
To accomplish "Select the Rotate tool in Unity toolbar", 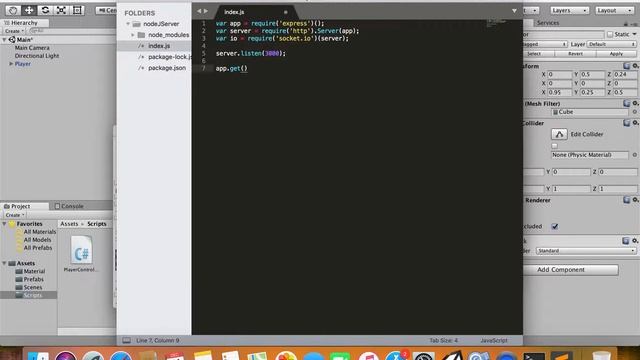I will coord(45,10).
